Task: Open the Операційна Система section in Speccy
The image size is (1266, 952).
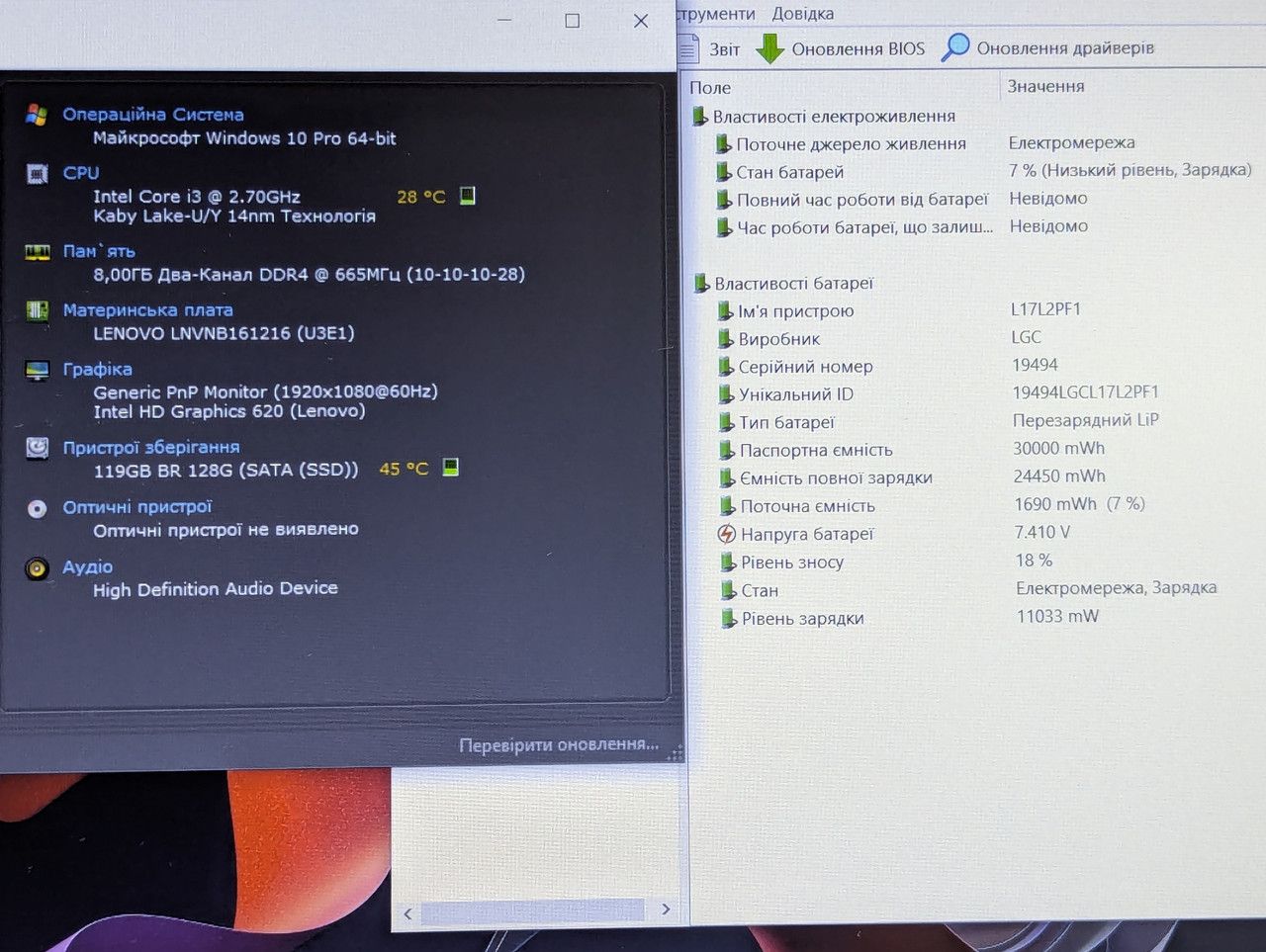Action: 153,114
